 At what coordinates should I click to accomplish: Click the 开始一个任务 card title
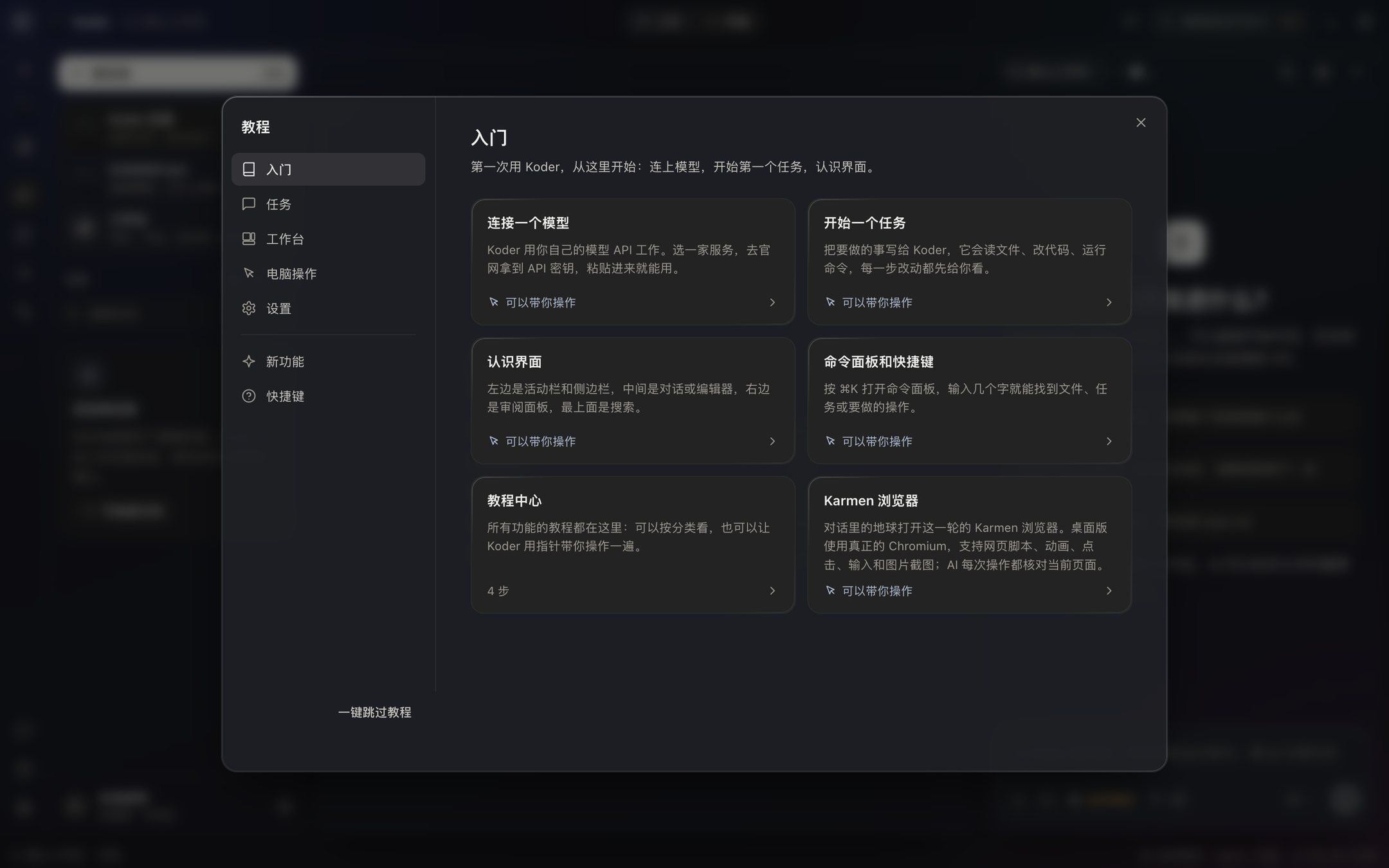click(x=865, y=222)
